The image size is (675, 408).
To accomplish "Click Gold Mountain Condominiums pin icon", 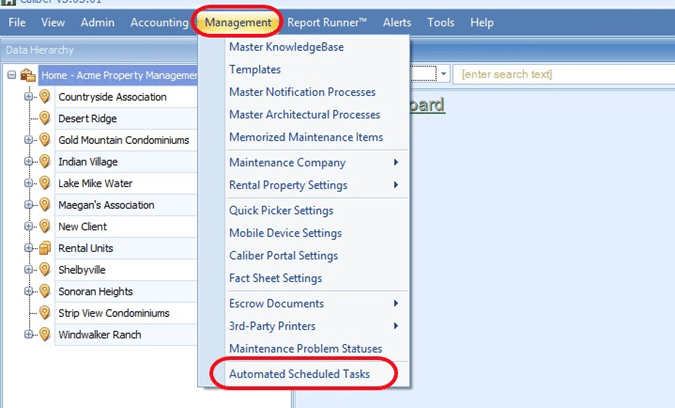I will click(x=45, y=139).
